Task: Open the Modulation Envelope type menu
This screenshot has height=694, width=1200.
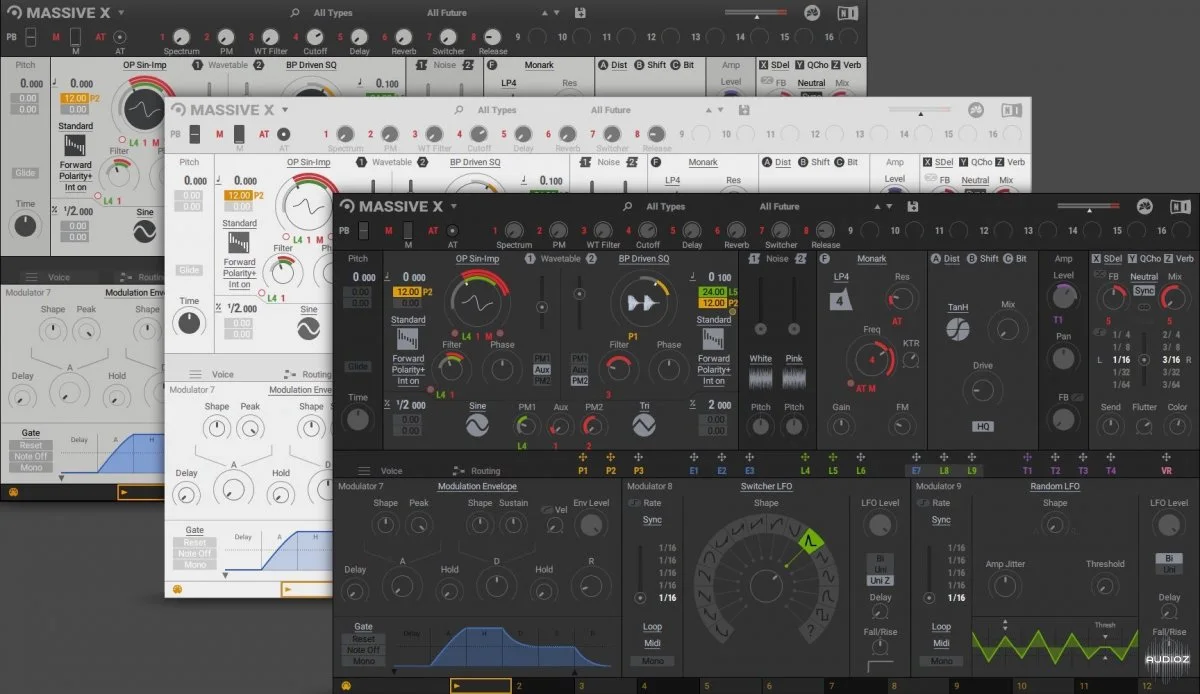Action: click(x=476, y=487)
